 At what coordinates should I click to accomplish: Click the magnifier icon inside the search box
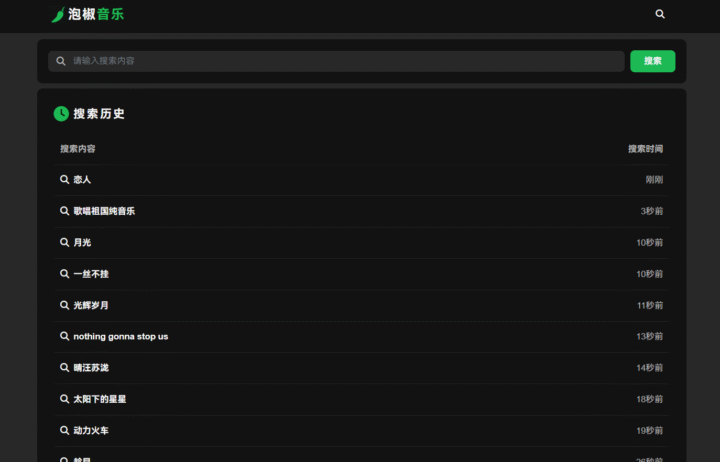point(61,61)
